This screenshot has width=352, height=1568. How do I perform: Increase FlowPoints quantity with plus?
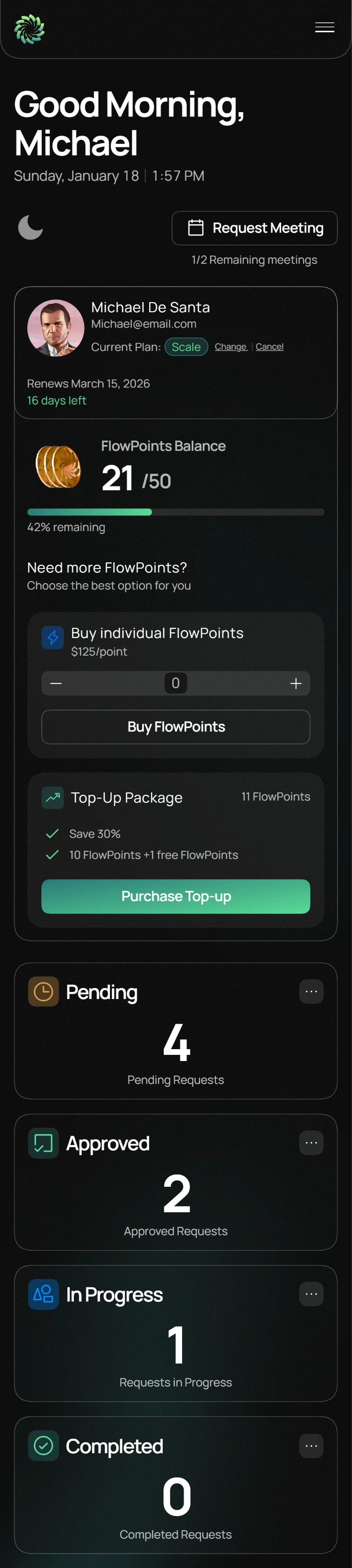click(x=296, y=684)
